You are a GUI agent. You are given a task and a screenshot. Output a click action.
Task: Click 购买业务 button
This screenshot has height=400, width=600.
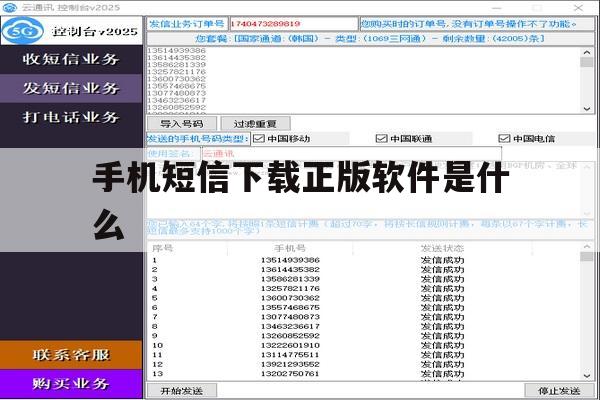(x=71, y=384)
